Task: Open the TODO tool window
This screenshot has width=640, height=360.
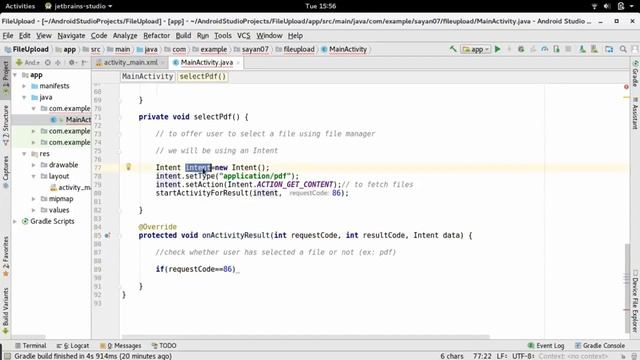Action: [164, 345]
